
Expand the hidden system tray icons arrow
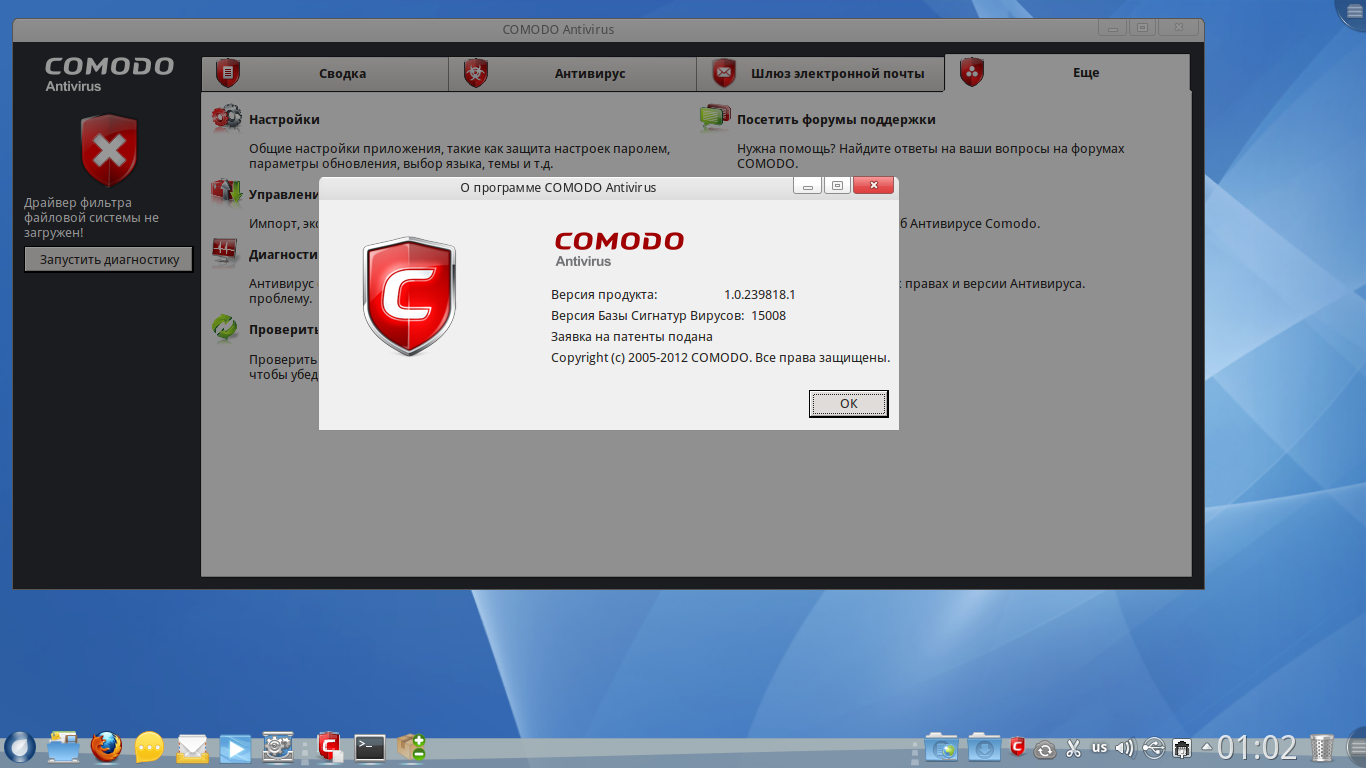click(1207, 747)
